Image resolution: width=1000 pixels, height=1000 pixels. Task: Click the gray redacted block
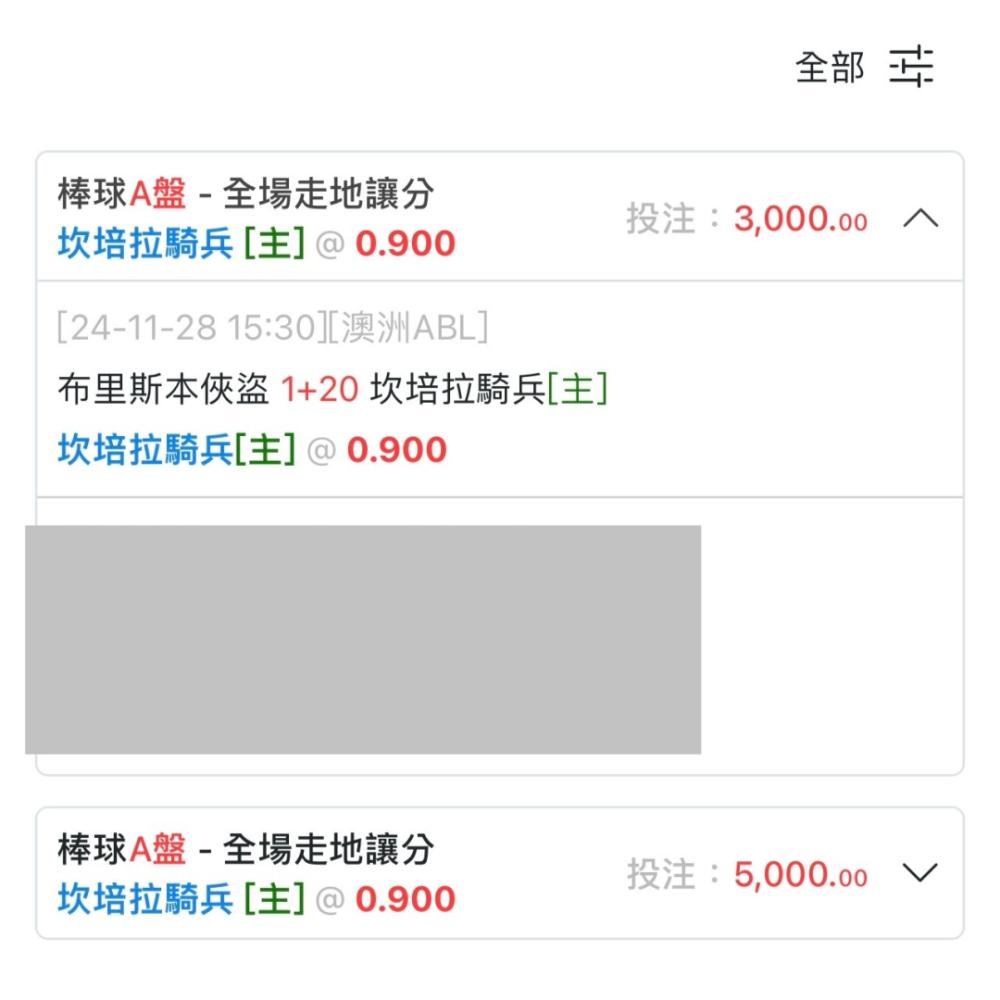tap(363, 640)
